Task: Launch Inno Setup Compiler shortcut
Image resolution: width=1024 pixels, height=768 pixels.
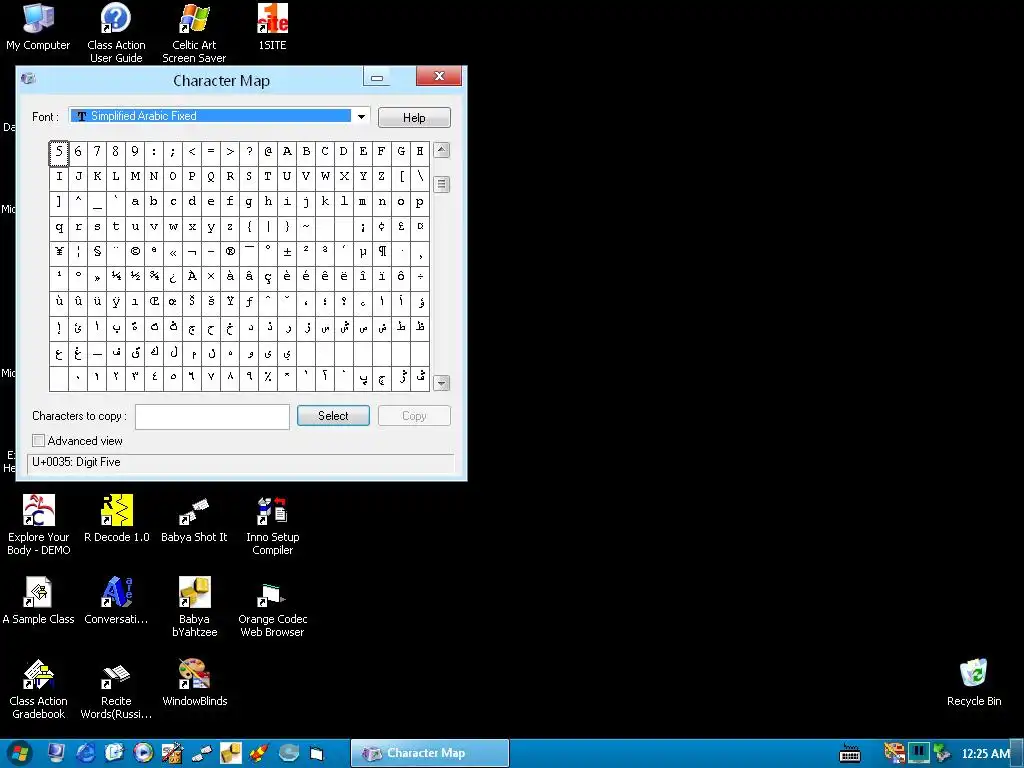Action: point(272,524)
